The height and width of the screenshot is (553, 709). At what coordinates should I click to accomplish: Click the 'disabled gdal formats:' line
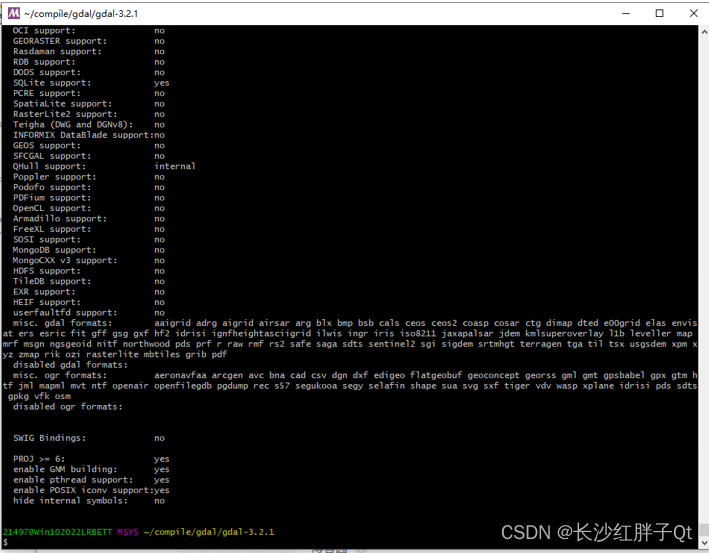pyautogui.click(x=70, y=365)
